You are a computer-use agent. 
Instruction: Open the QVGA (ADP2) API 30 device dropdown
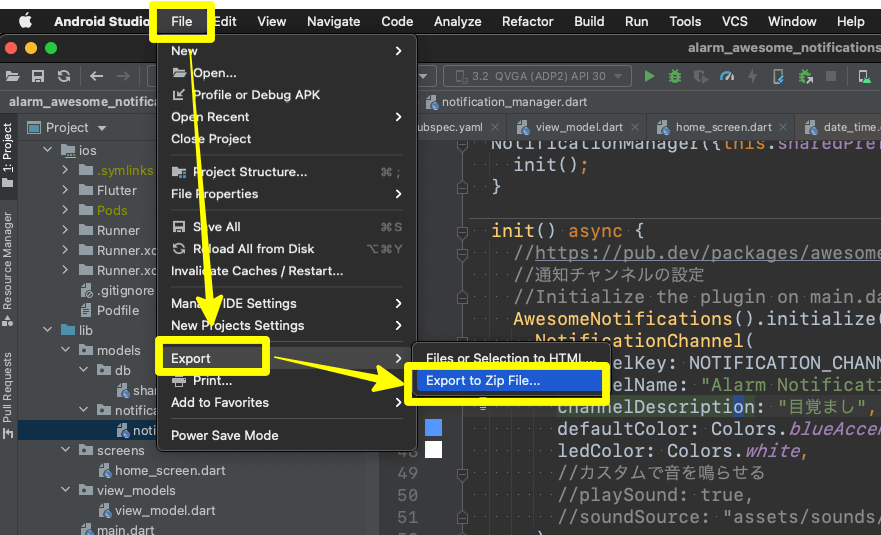tap(537, 76)
